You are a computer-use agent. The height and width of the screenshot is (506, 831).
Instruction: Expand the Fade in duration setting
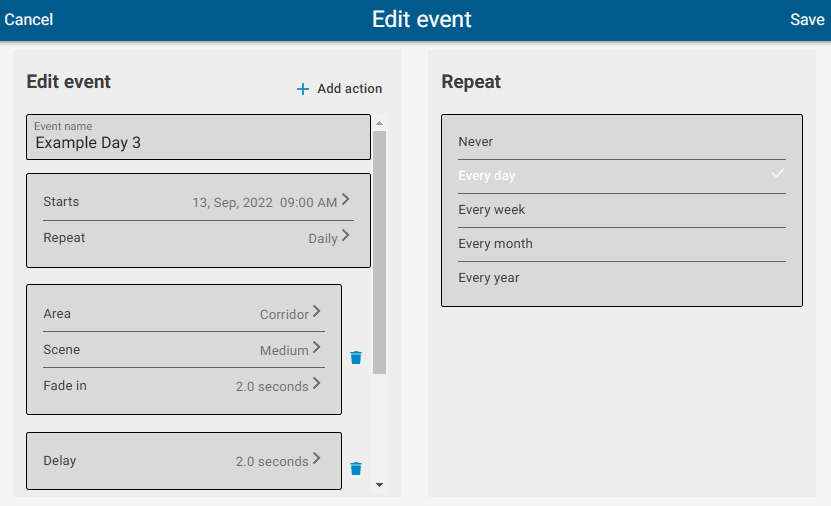point(183,385)
